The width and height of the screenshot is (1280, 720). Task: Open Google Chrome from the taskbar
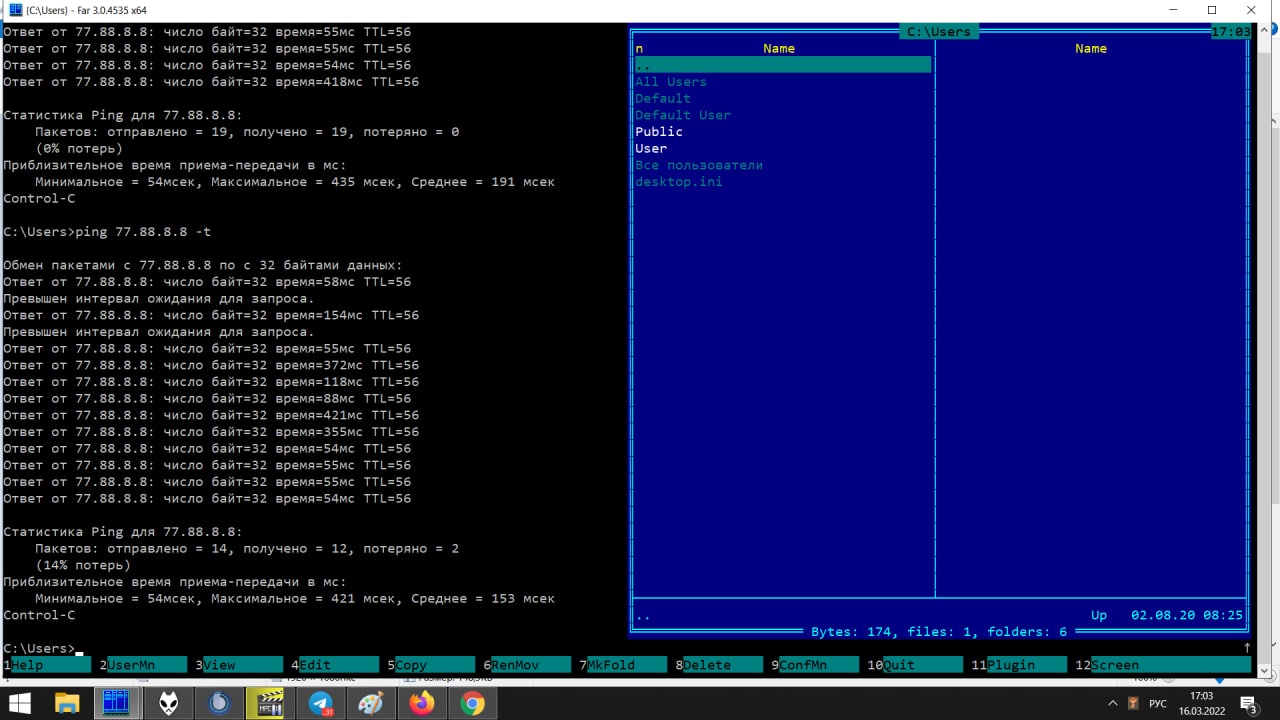point(472,704)
